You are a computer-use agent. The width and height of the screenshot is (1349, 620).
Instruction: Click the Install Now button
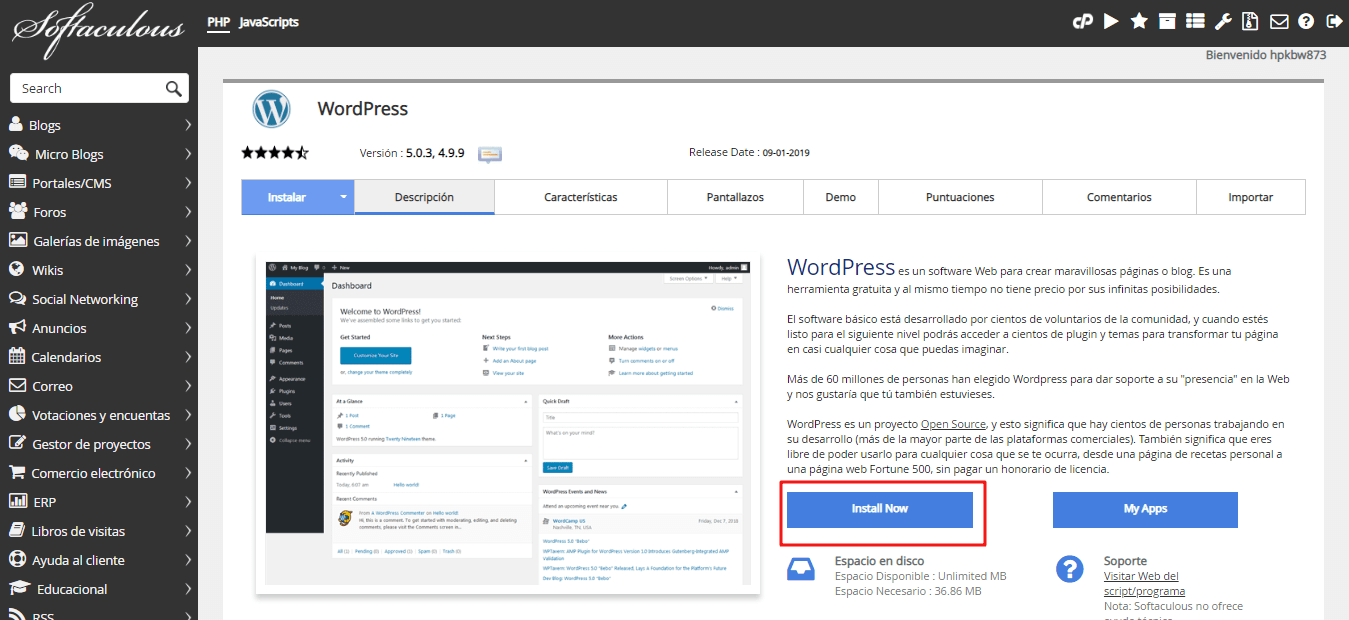pyautogui.click(x=880, y=509)
